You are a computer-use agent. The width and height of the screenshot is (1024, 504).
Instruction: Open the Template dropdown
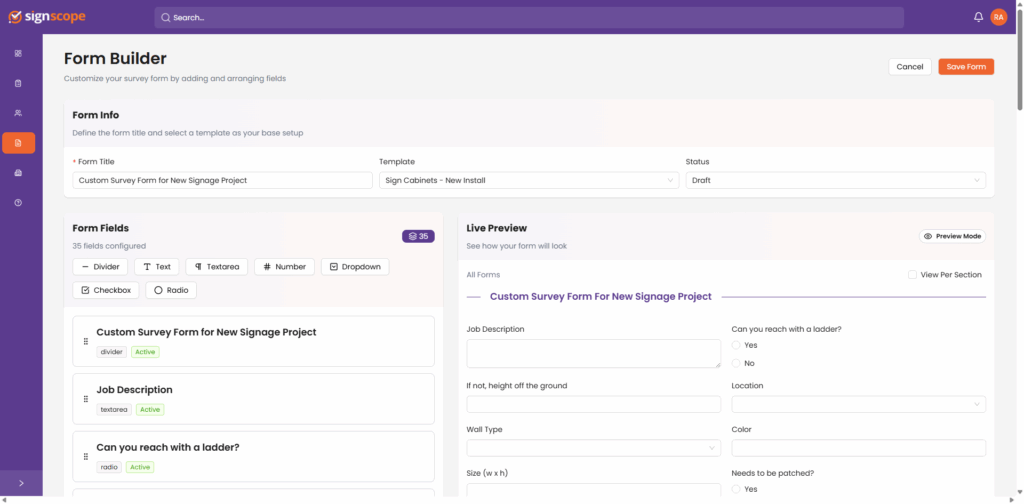point(529,180)
